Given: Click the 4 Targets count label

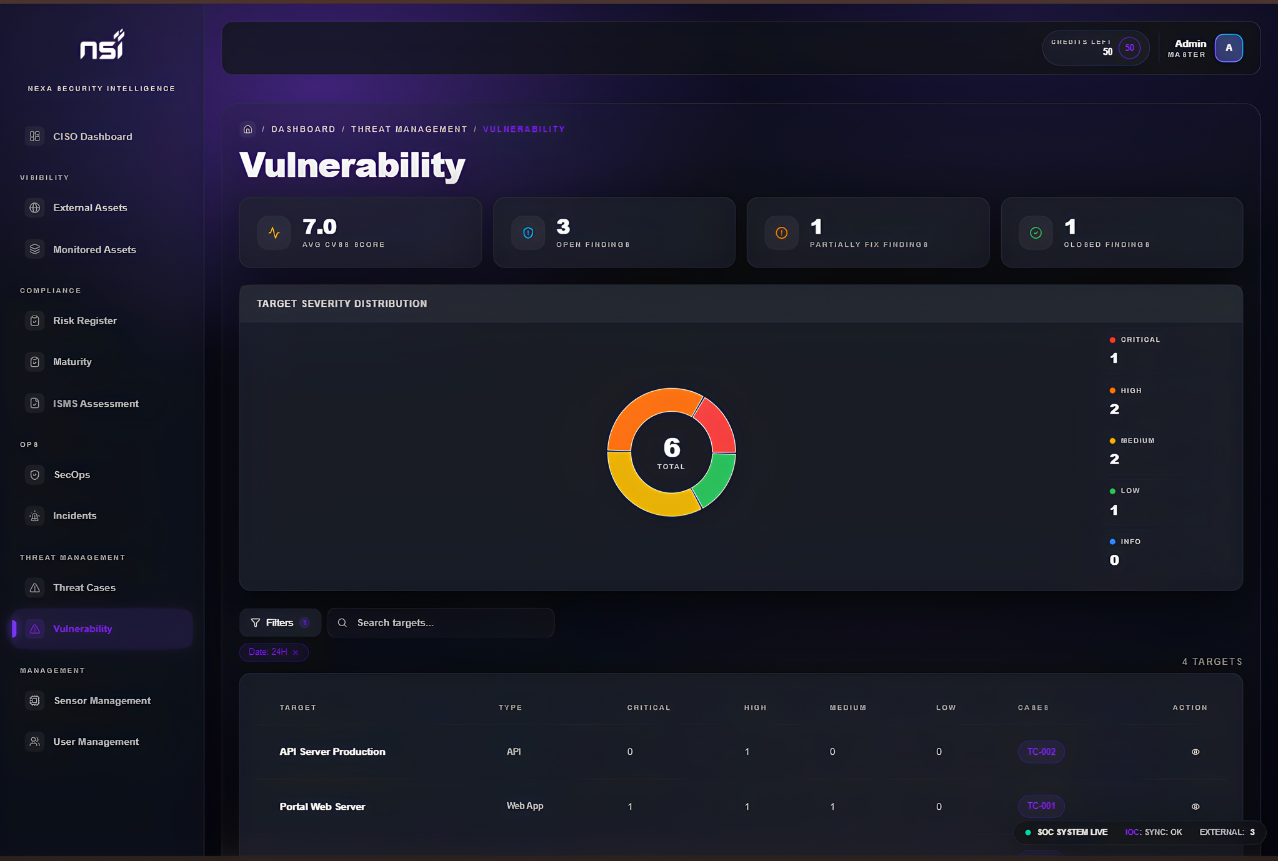Looking at the screenshot, I should tap(1212, 662).
